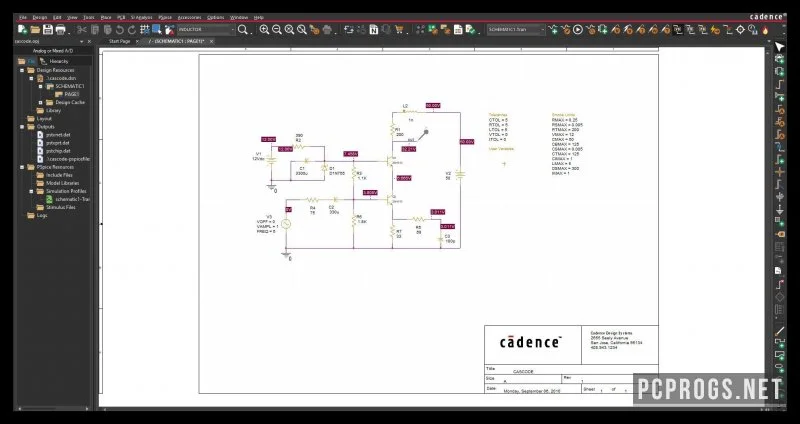
Task: Click the flame icon in PSpice toolbar
Action: [765, 30]
